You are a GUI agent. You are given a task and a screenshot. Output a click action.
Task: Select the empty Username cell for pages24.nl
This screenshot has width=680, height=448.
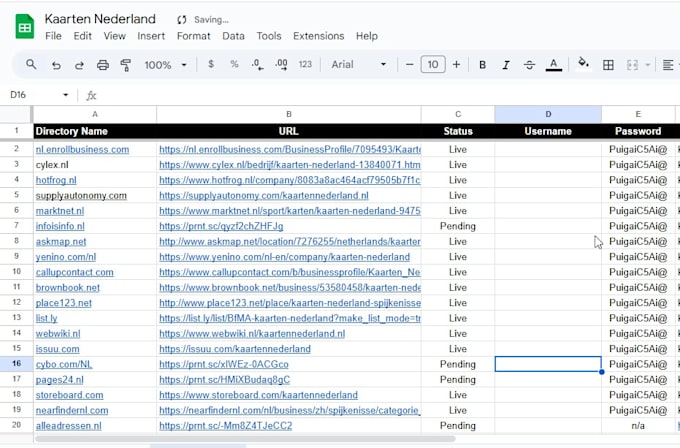[548, 379]
